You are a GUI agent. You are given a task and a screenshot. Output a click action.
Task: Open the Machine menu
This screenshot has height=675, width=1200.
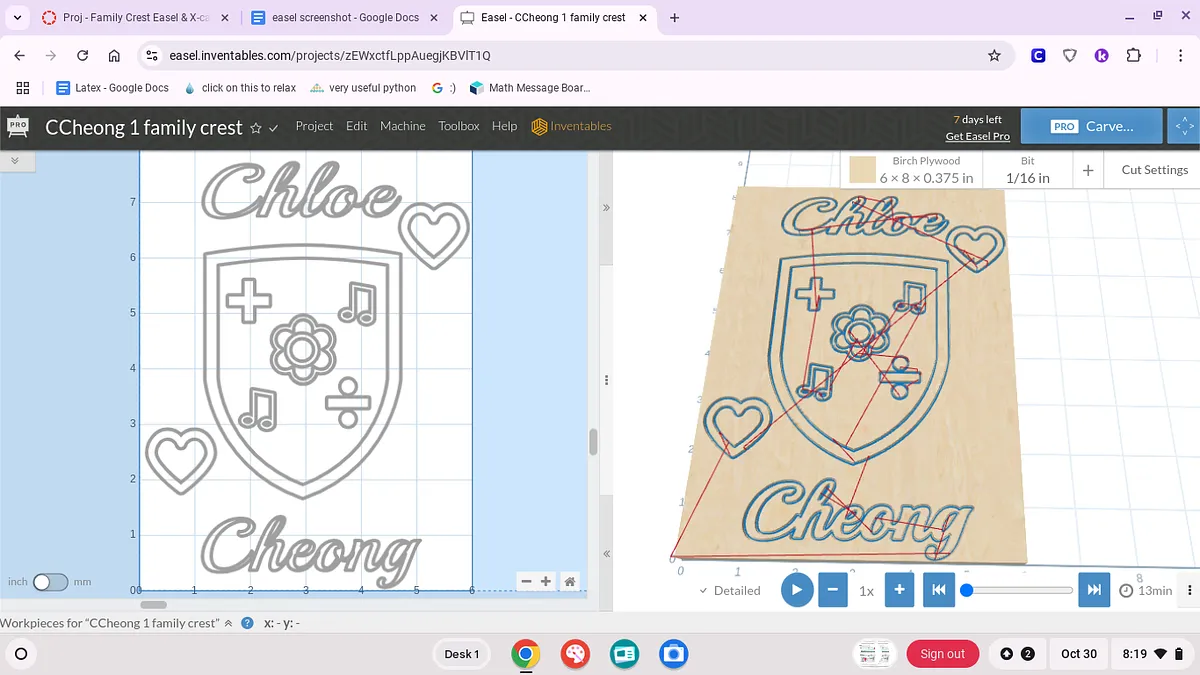tap(402, 126)
